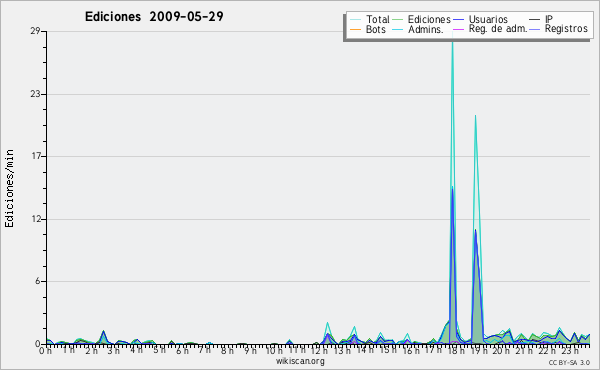Click the y-axis value 6

[38, 281]
